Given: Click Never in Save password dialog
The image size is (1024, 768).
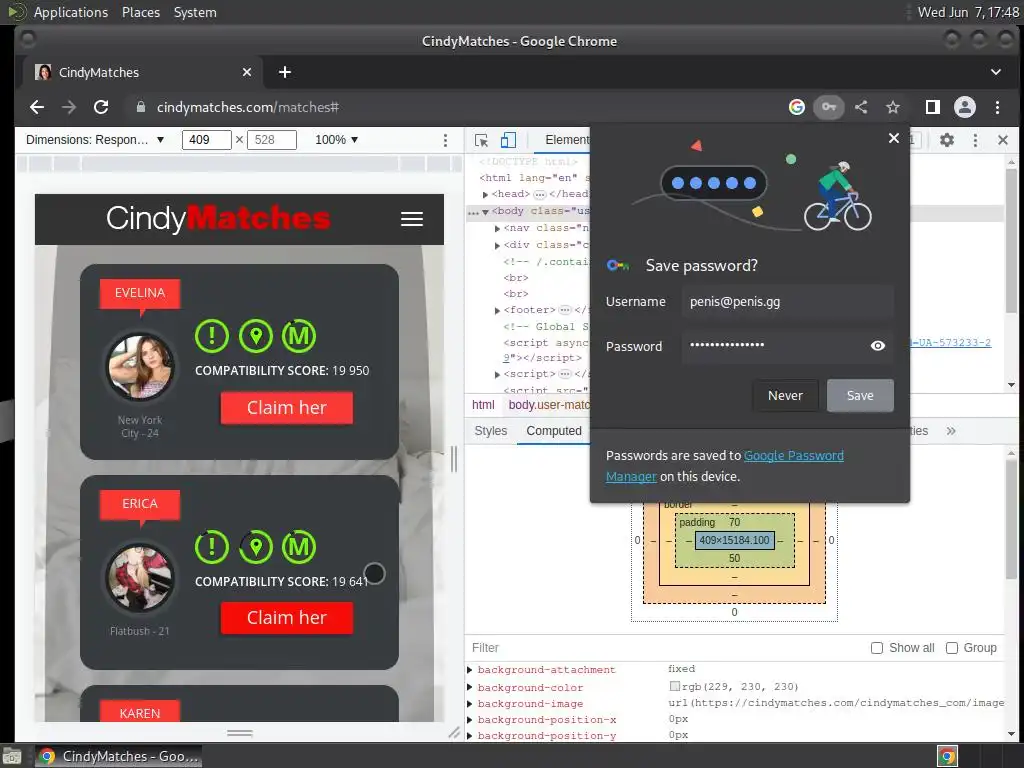Looking at the screenshot, I should pyautogui.click(x=785, y=396).
